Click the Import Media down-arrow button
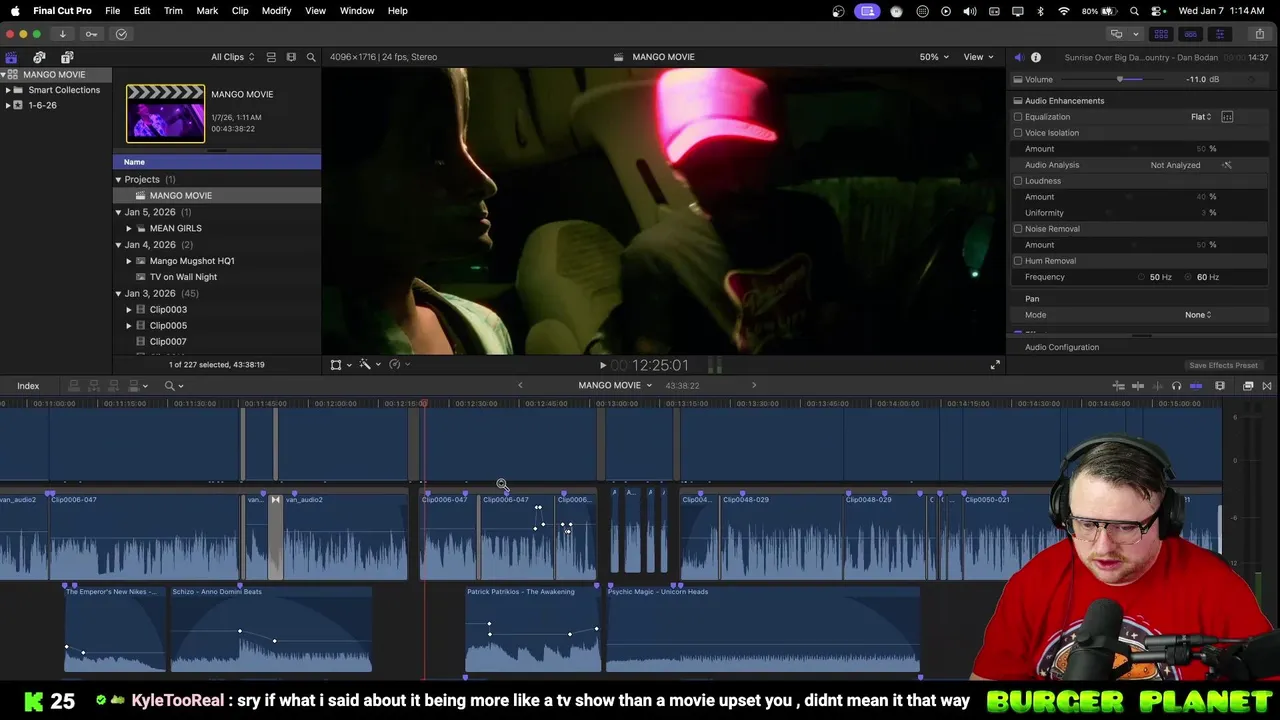Image resolution: width=1280 pixels, height=720 pixels. tap(62, 34)
